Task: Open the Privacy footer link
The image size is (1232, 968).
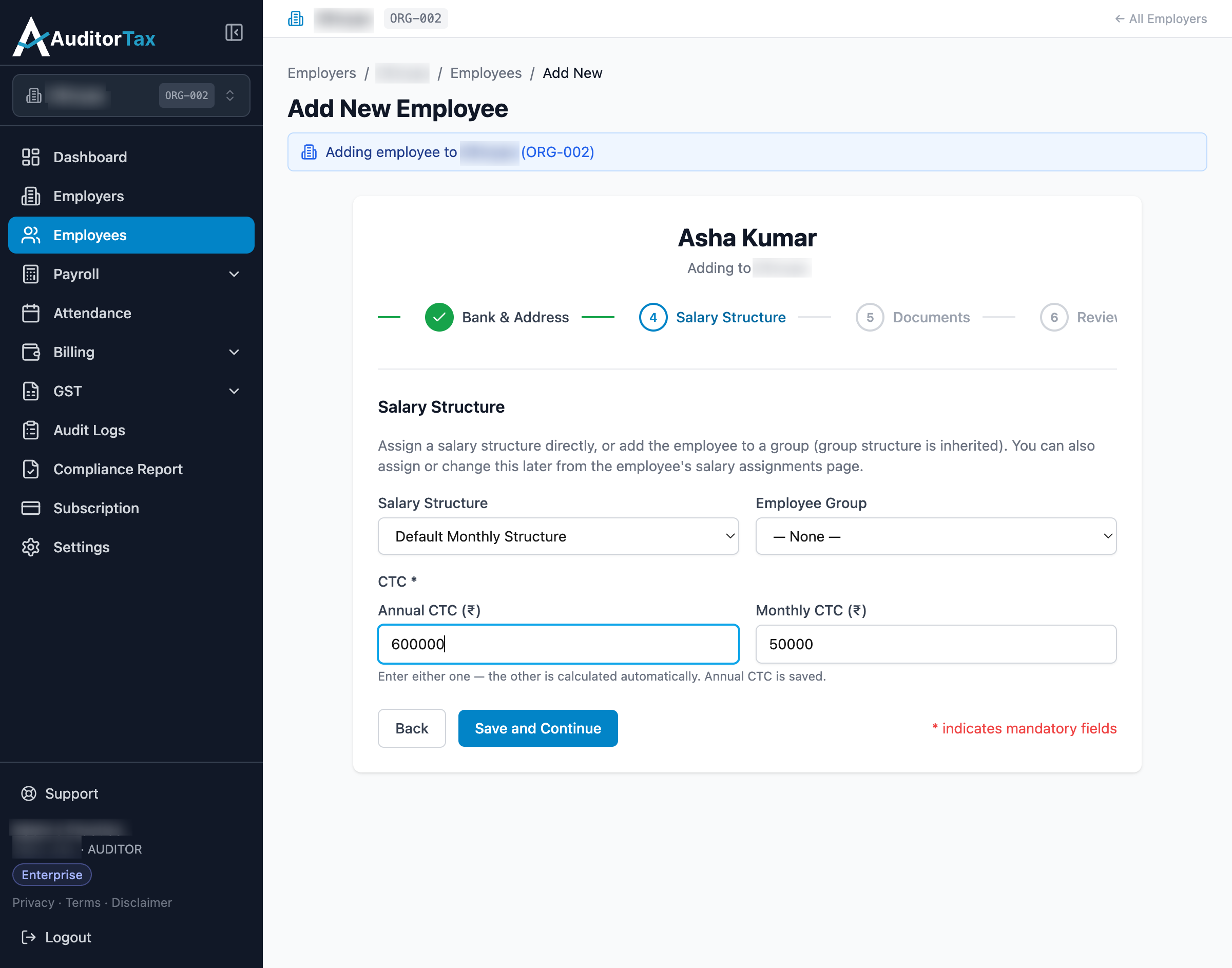Action: pos(33,903)
